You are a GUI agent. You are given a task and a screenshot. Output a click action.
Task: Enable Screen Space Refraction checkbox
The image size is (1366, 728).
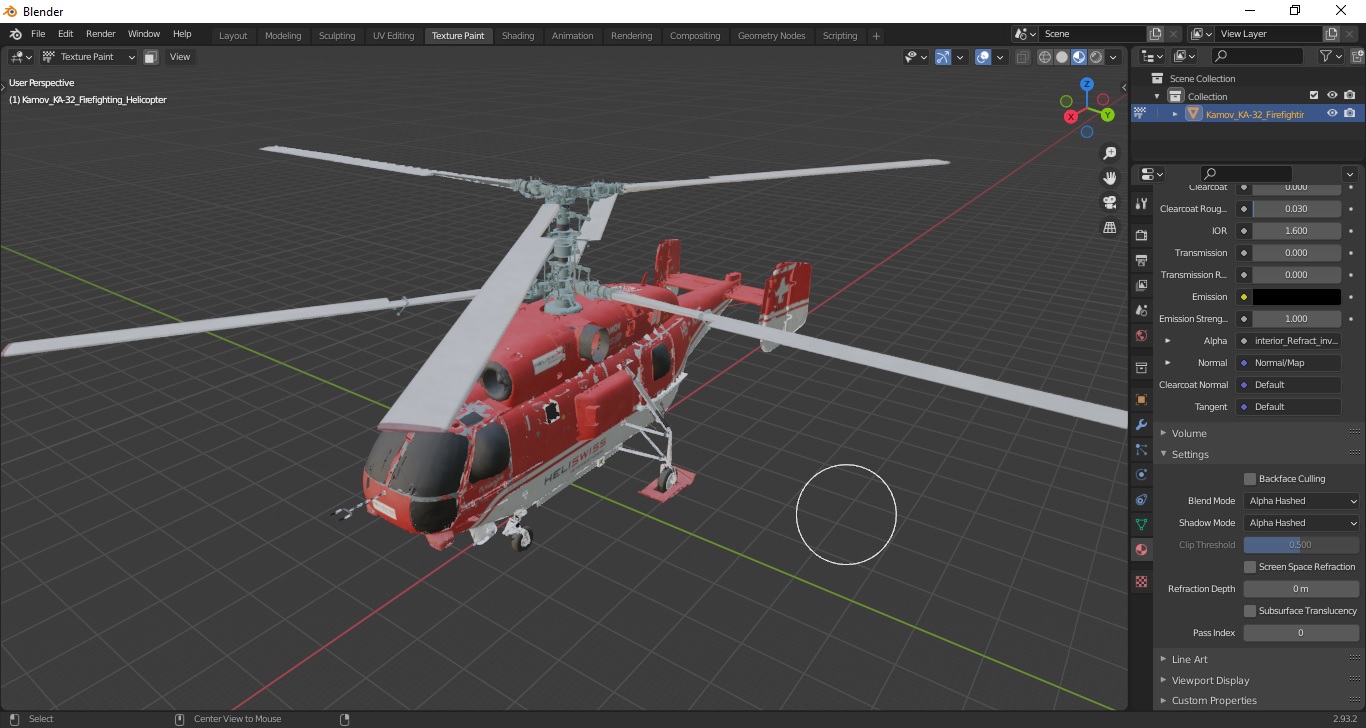coord(1250,567)
